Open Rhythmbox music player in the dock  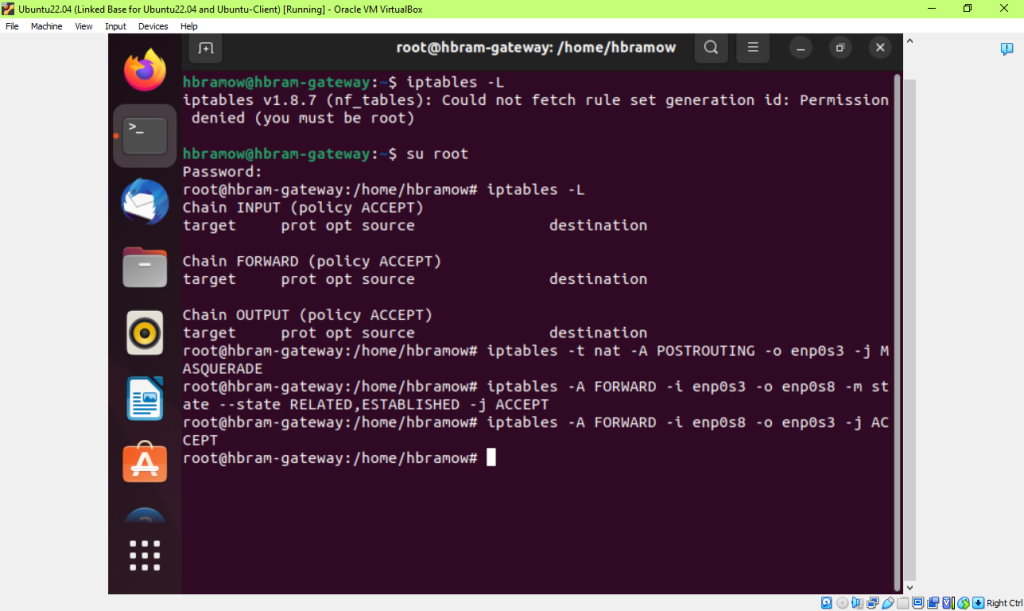point(144,333)
